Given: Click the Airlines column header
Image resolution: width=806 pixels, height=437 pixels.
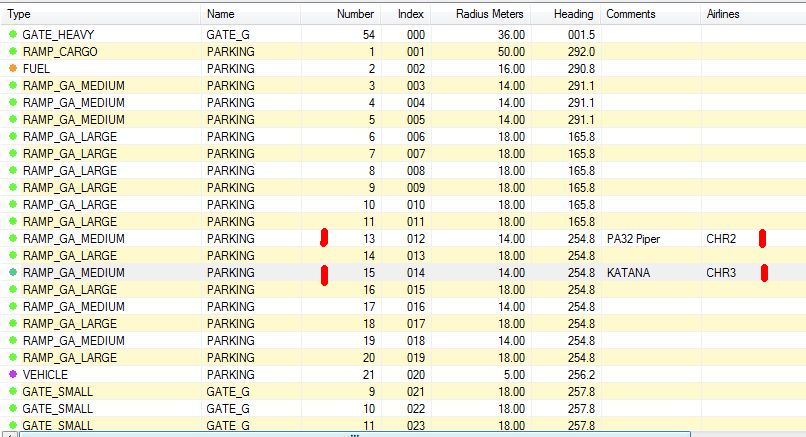Looking at the screenshot, I should click(753, 14).
